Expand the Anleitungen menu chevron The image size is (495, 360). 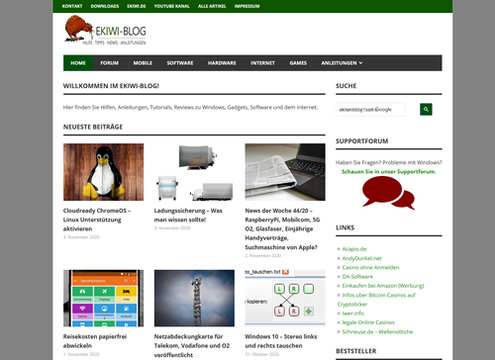tap(361, 63)
